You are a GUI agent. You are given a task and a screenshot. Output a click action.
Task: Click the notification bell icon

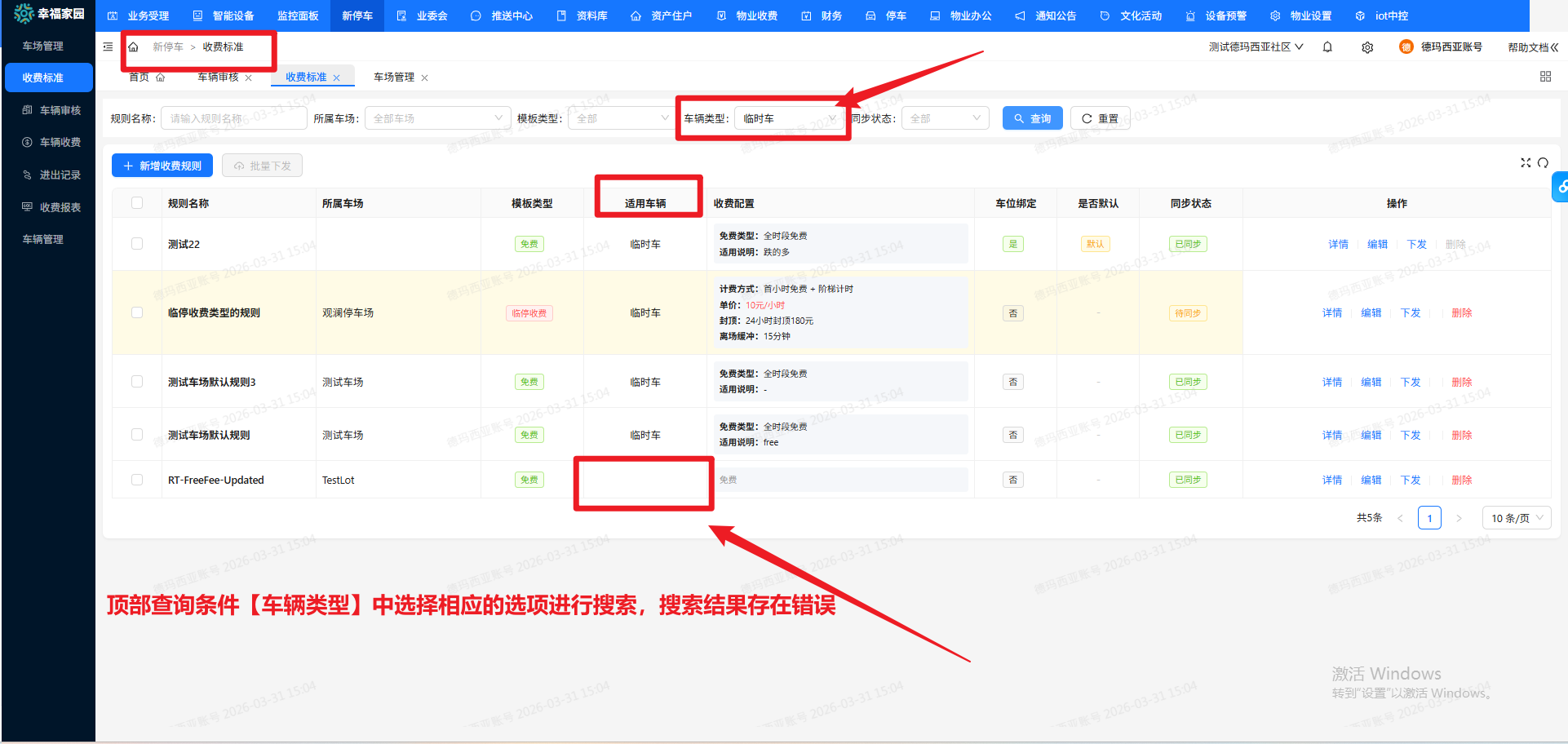(x=1327, y=47)
